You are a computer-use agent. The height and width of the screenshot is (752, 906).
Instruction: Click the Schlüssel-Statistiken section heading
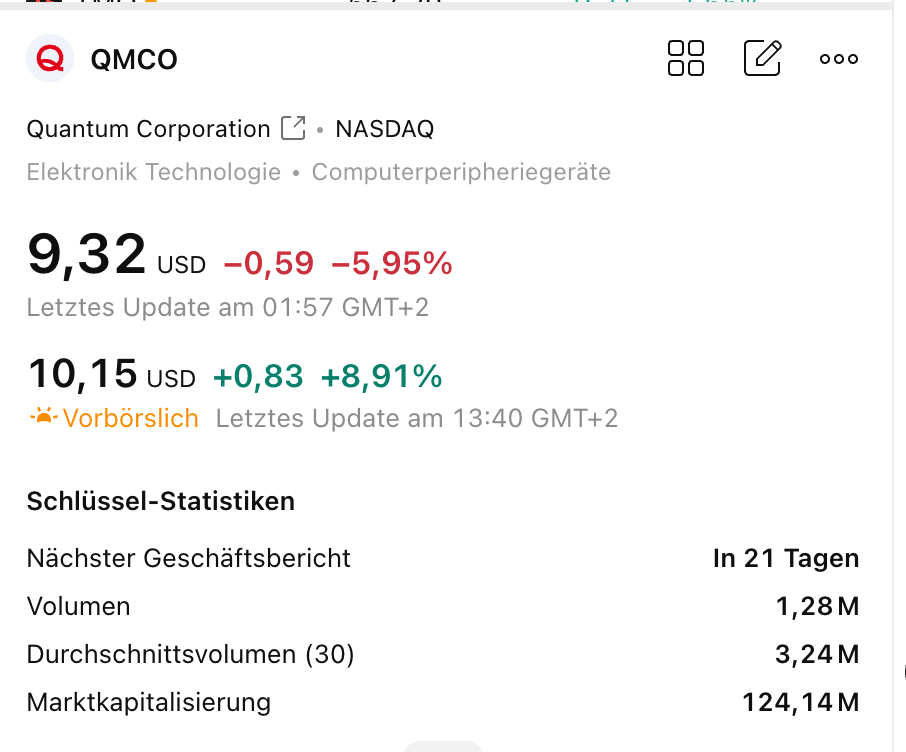point(160,501)
